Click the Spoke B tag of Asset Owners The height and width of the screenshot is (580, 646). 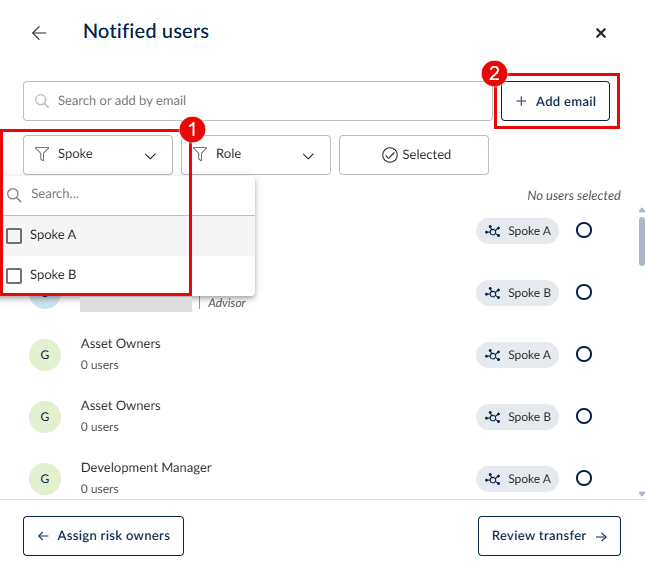517,417
